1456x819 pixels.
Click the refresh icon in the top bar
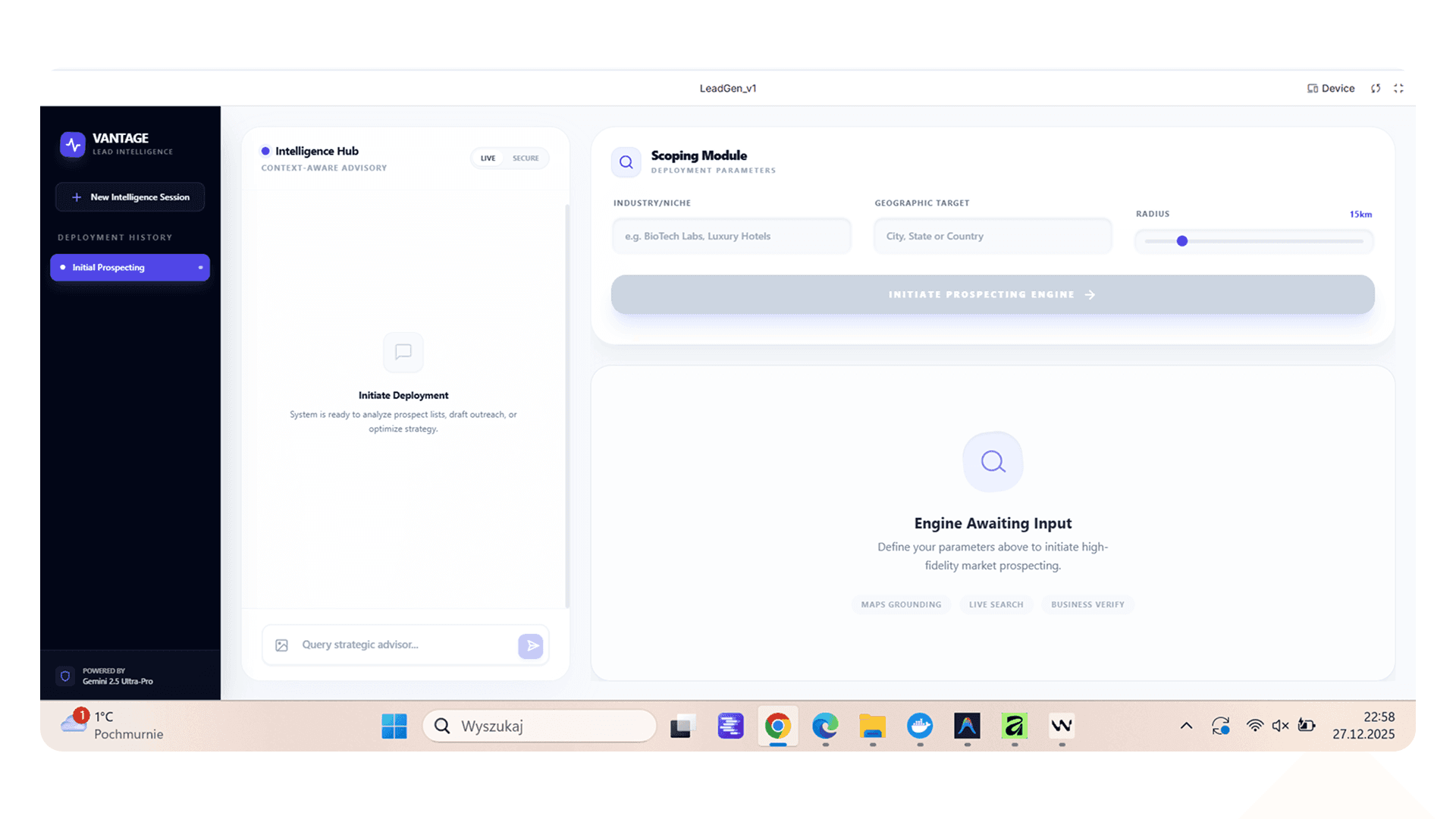(x=1376, y=88)
